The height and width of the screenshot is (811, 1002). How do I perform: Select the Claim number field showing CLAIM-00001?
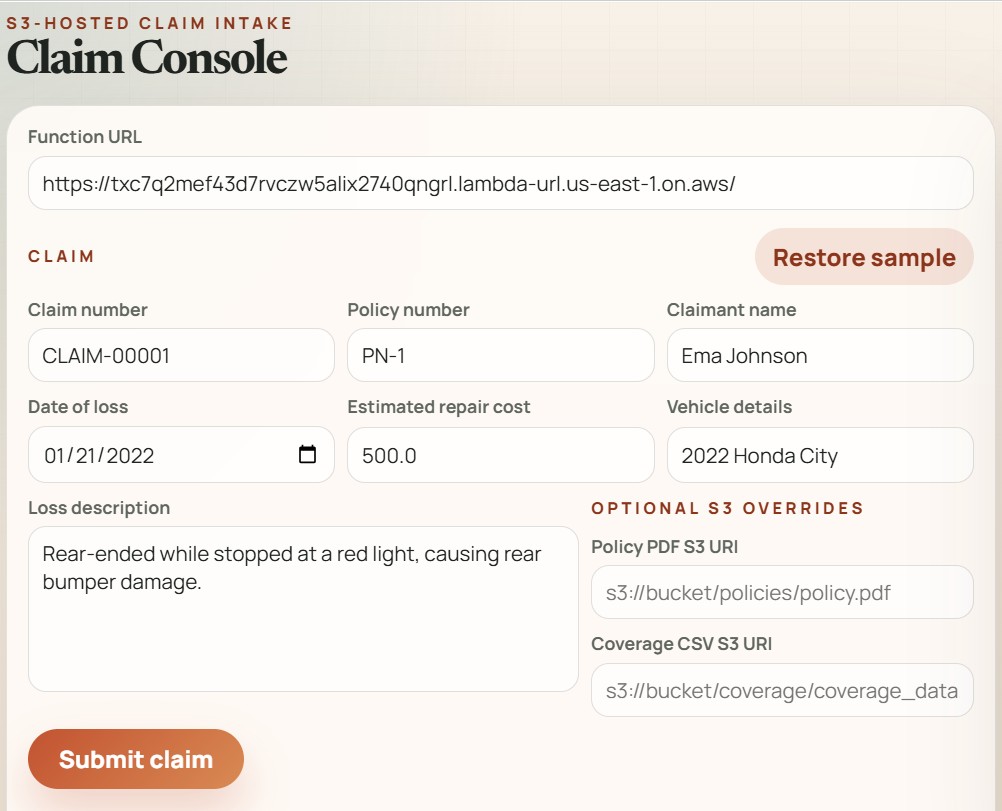tap(180, 355)
